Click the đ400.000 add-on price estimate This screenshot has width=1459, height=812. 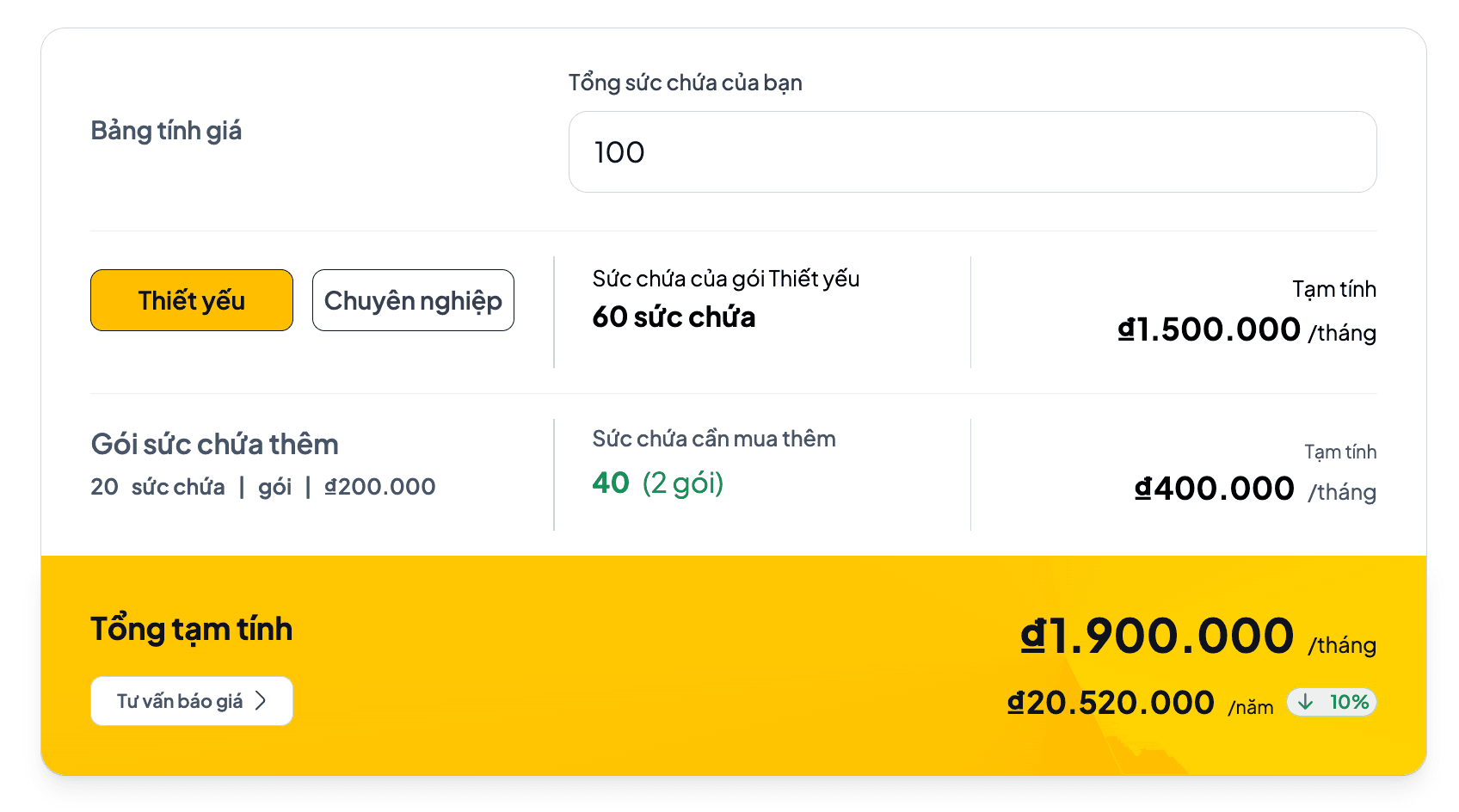coord(1215,488)
